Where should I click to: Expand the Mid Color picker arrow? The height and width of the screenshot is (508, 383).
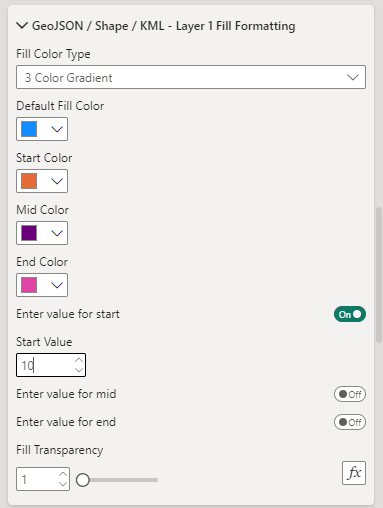57,233
